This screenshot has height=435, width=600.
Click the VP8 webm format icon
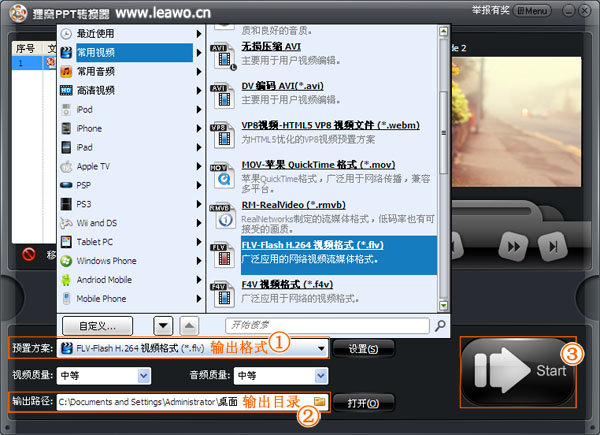tap(223, 135)
